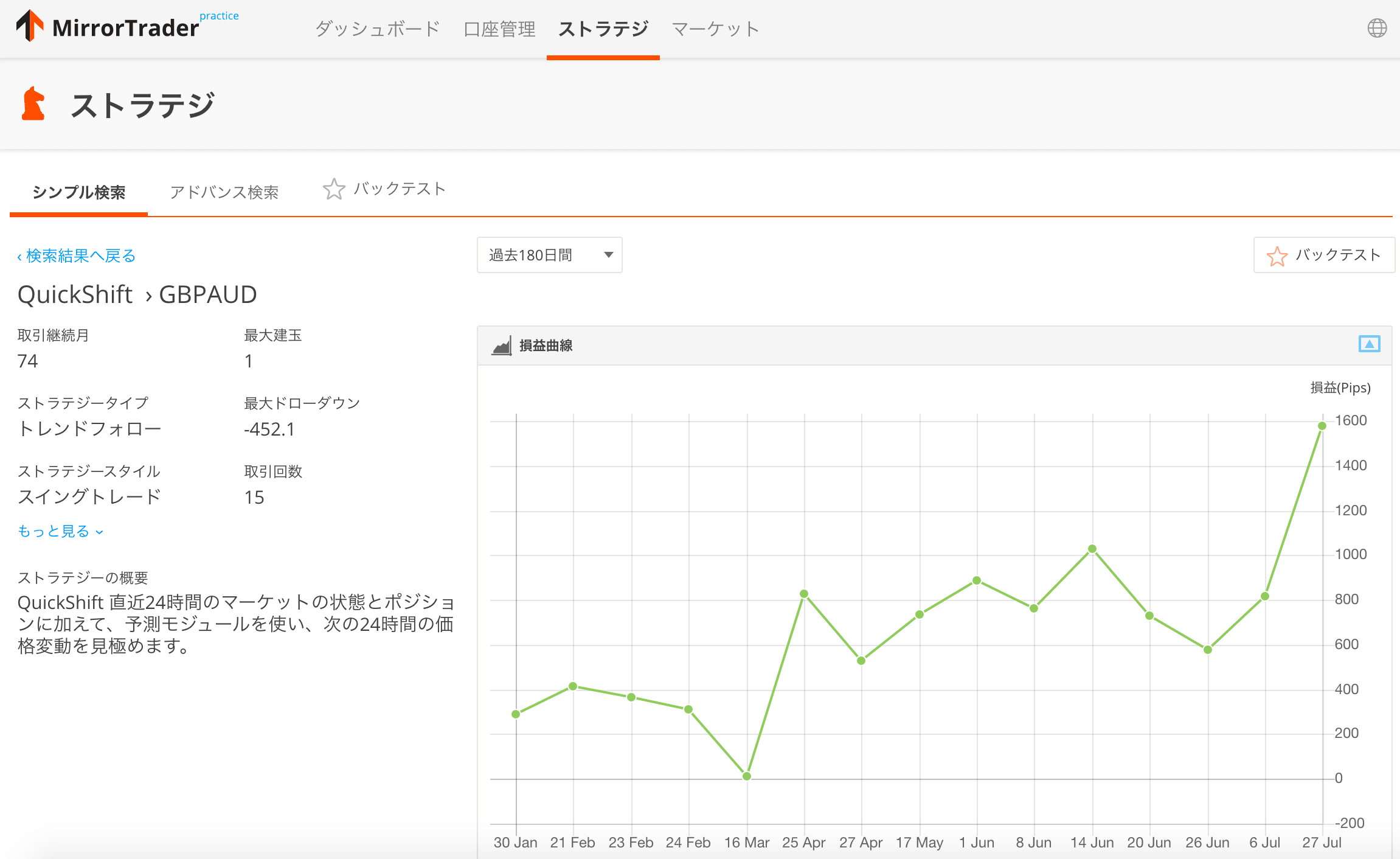Switch to the アドバンス検索 tab
Image resolution: width=1400 pixels, height=859 pixels.
[224, 192]
